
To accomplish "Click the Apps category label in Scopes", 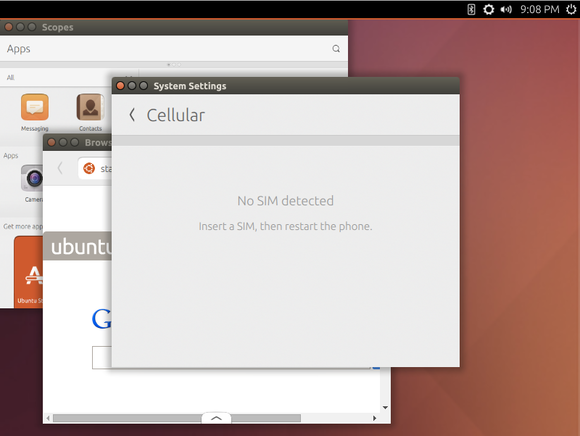I will pyautogui.click(x=10, y=156).
